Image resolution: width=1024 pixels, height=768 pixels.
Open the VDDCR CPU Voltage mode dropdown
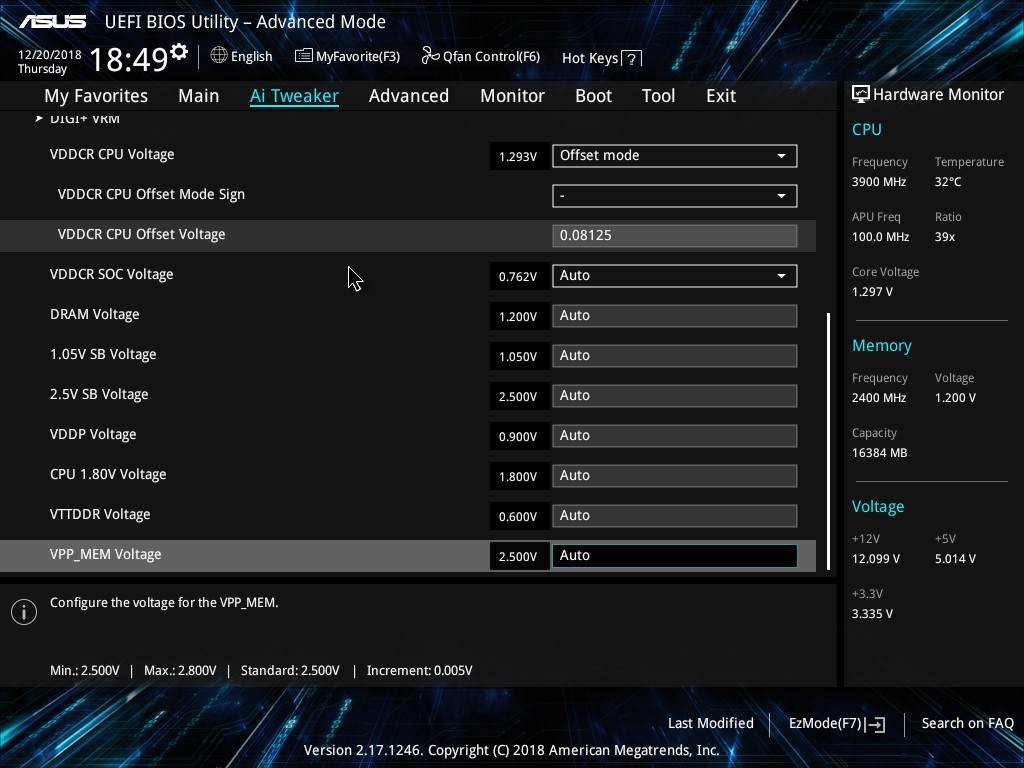tap(675, 156)
